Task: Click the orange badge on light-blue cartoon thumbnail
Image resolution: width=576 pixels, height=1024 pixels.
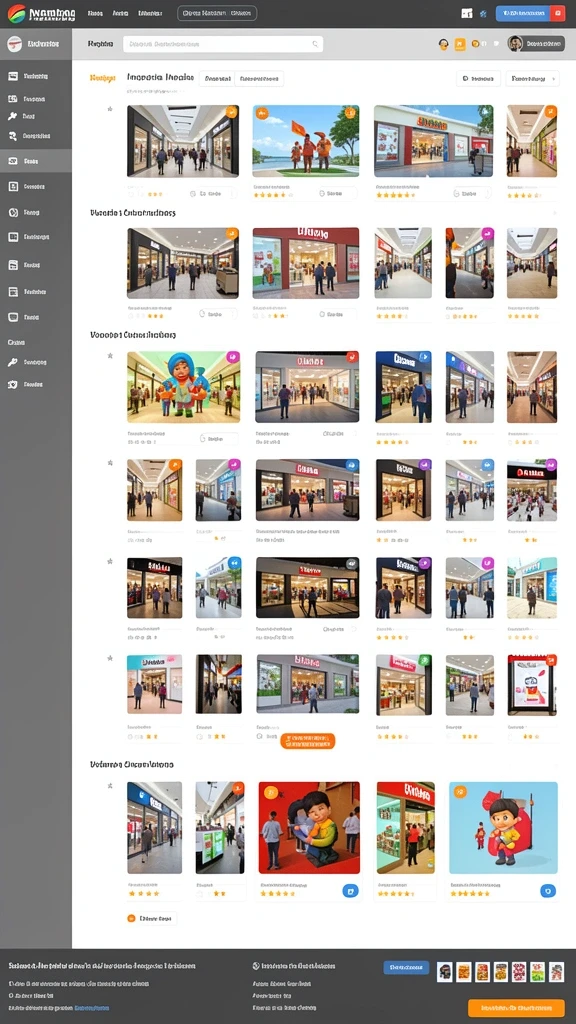Action: (x=460, y=792)
